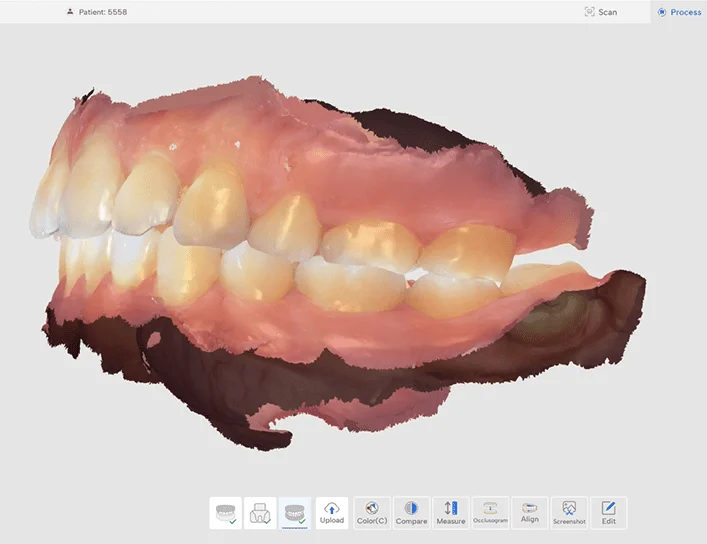Open the Compare tool

tap(411, 513)
